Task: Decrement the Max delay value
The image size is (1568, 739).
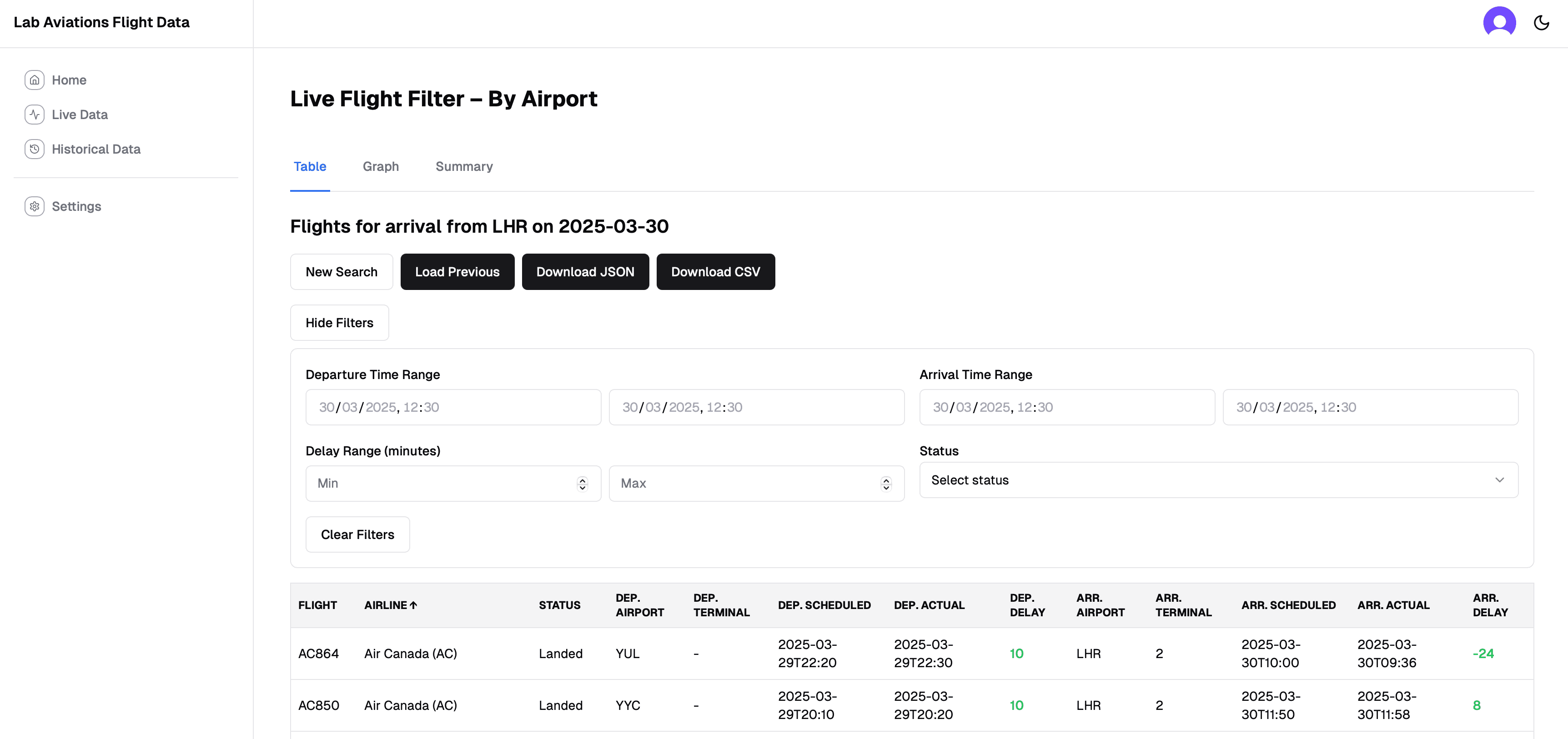Action: 886,487
